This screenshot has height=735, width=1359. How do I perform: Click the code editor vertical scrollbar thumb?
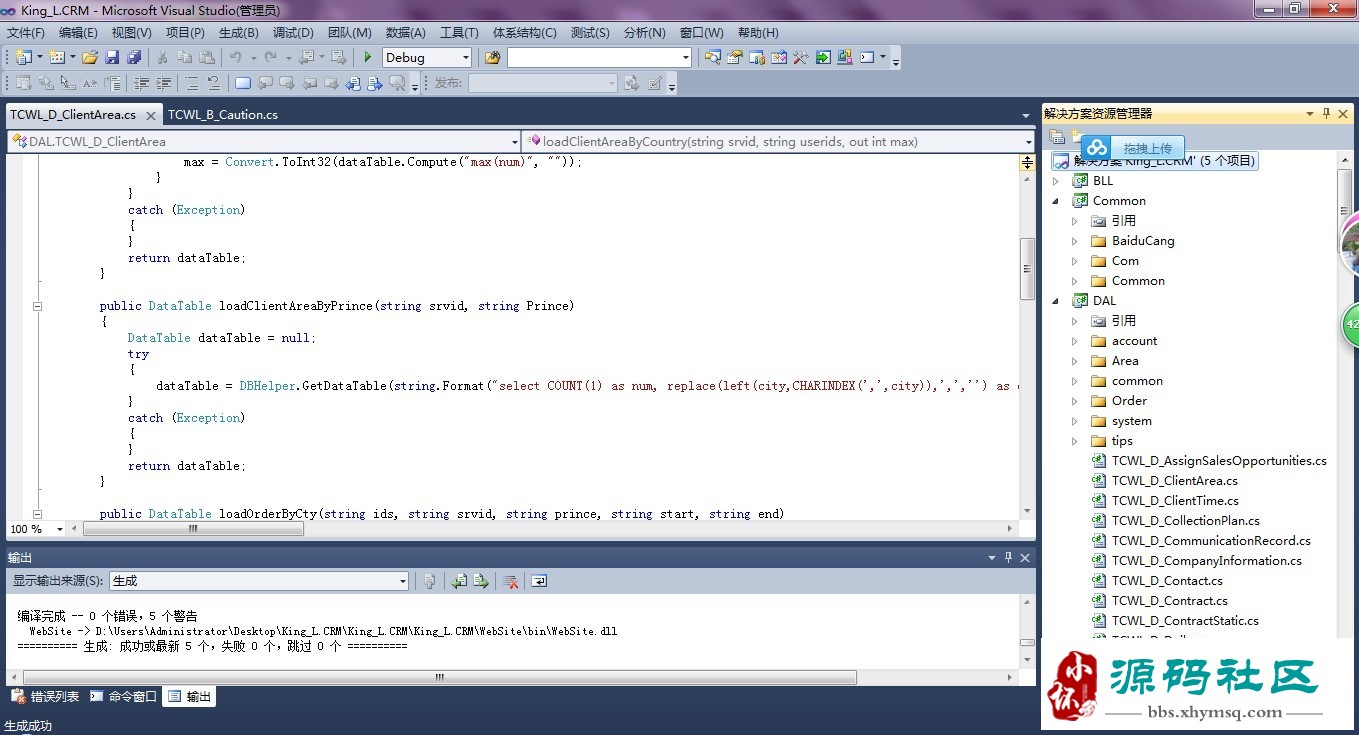[x=1027, y=270]
